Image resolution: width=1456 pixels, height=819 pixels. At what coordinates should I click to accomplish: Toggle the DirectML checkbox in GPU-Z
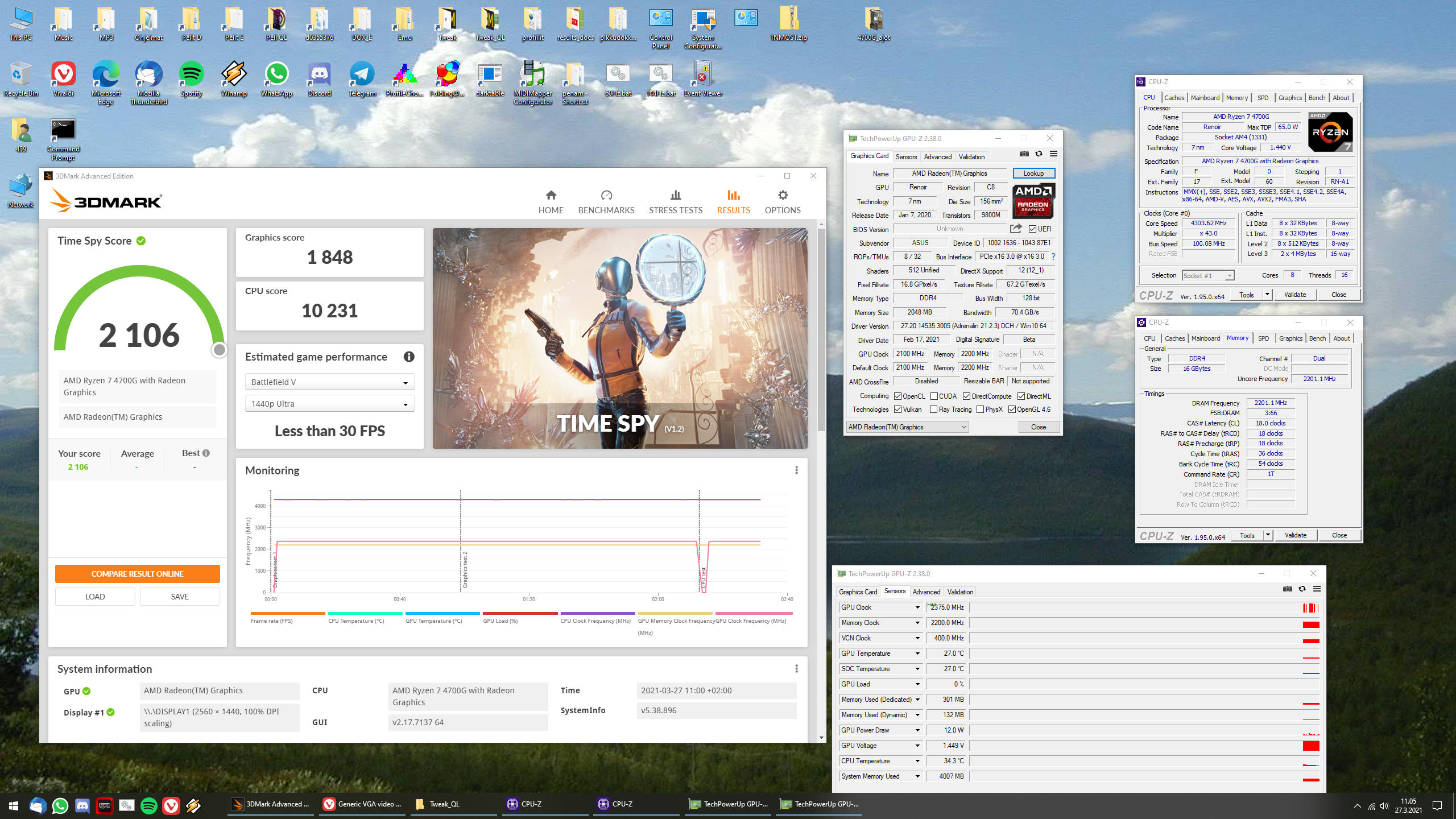pyautogui.click(x=1021, y=396)
